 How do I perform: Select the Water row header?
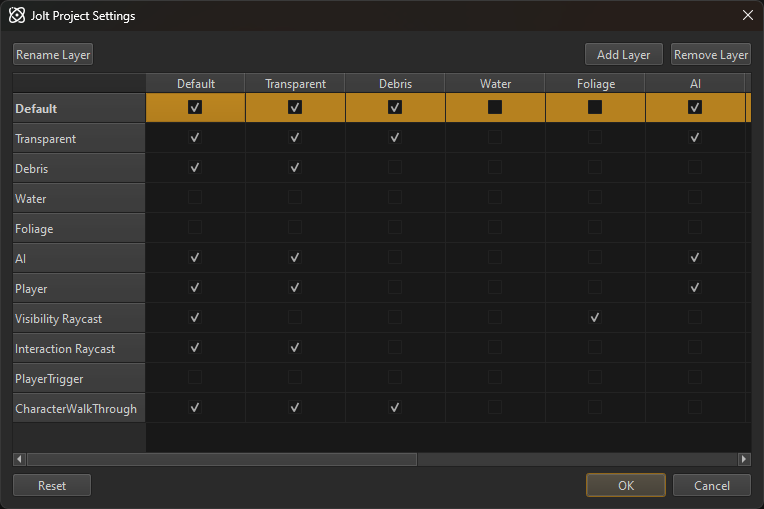(79, 198)
